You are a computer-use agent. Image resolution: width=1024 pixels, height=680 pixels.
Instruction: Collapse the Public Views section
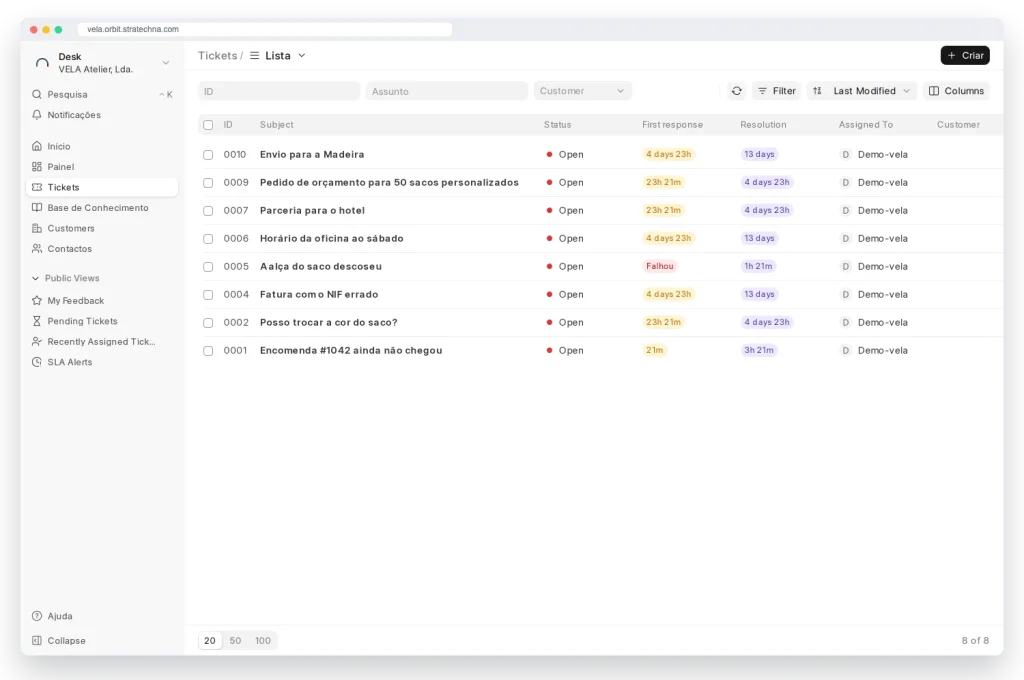(x=65, y=278)
